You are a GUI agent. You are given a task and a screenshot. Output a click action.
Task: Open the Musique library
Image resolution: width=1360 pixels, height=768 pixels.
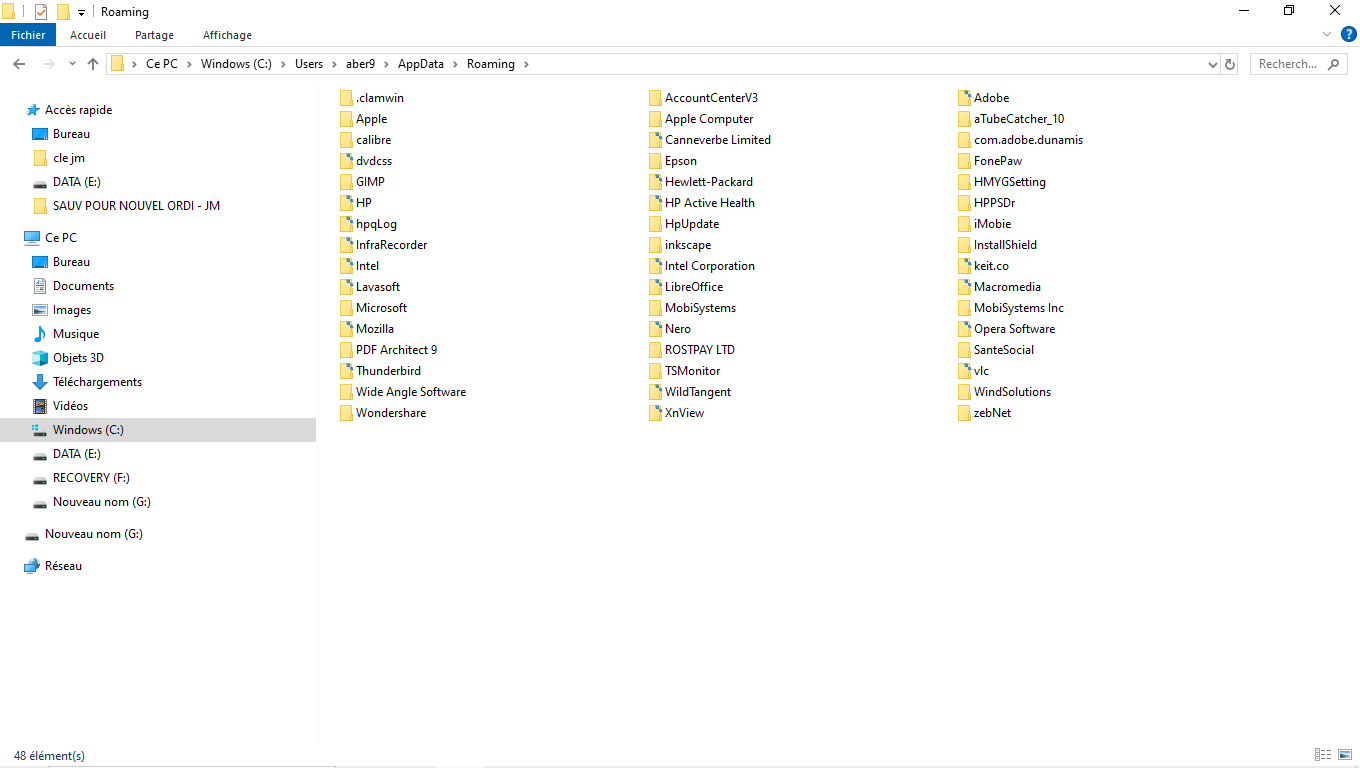coord(76,334)
